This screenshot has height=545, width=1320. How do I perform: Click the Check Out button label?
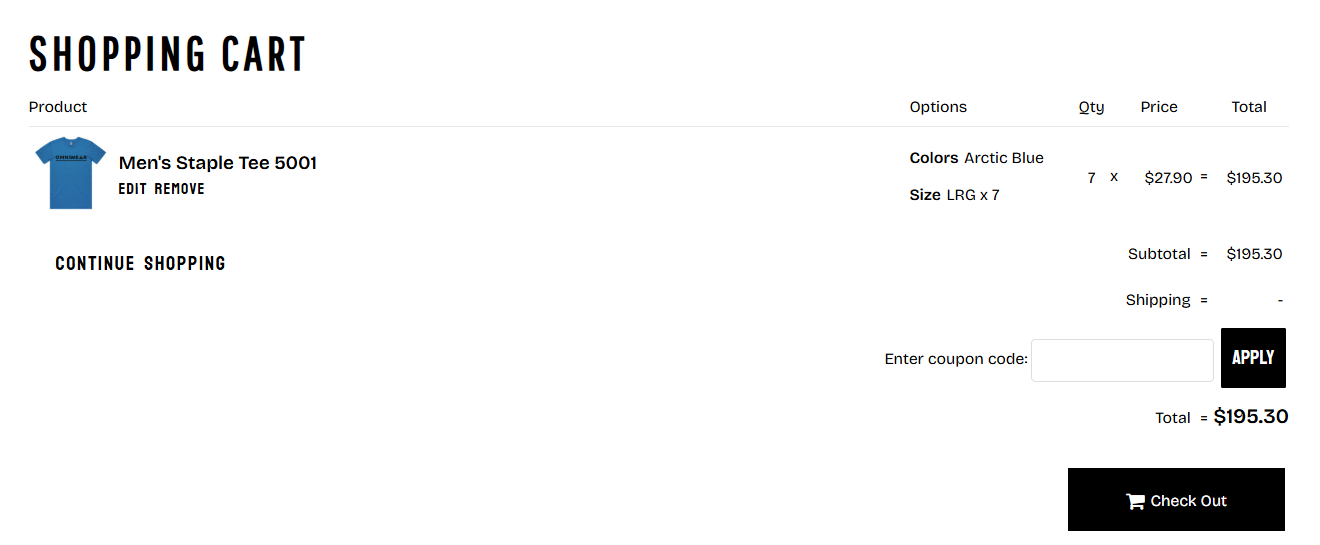point(1188,501)
